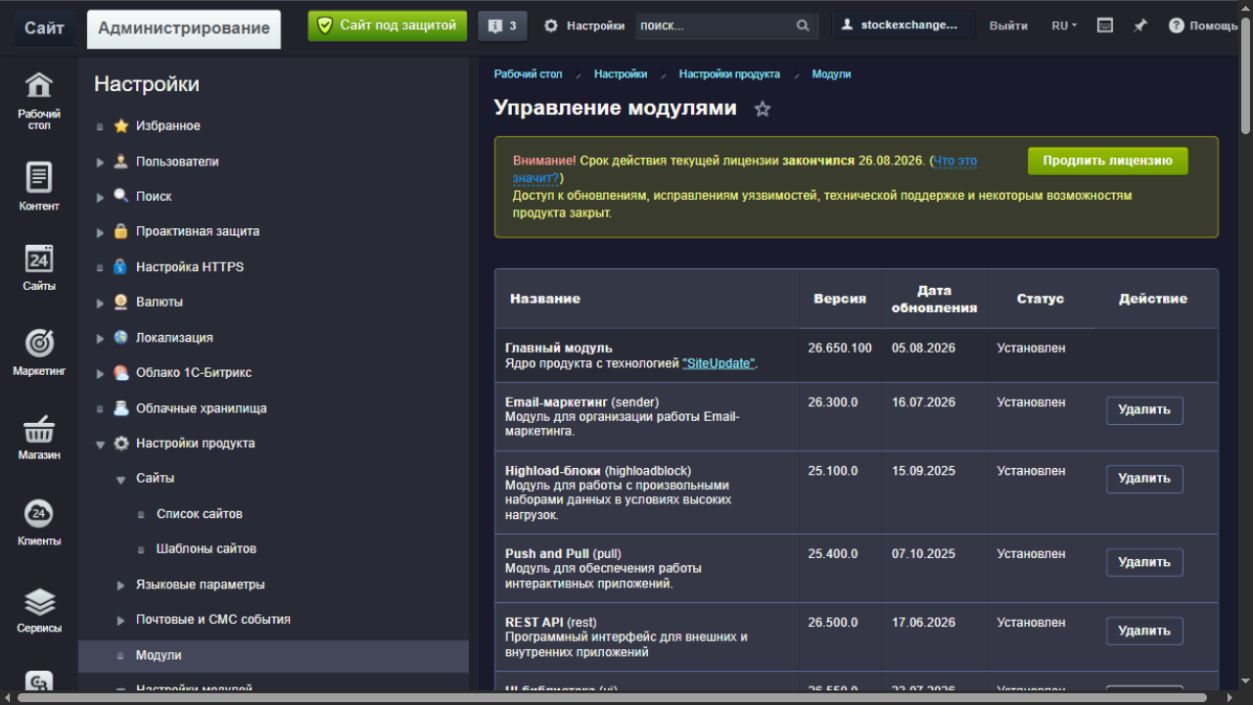Sort by the Версия column header
1253x705 pixels.
click(x=839, y=299)
